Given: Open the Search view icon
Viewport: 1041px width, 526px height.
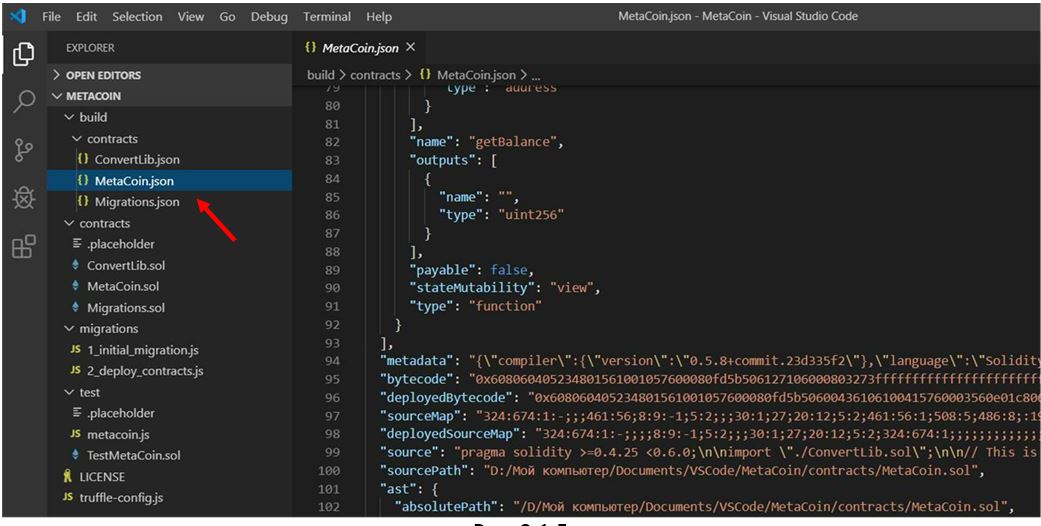Looking at the screenshot, I should (24, 101).
